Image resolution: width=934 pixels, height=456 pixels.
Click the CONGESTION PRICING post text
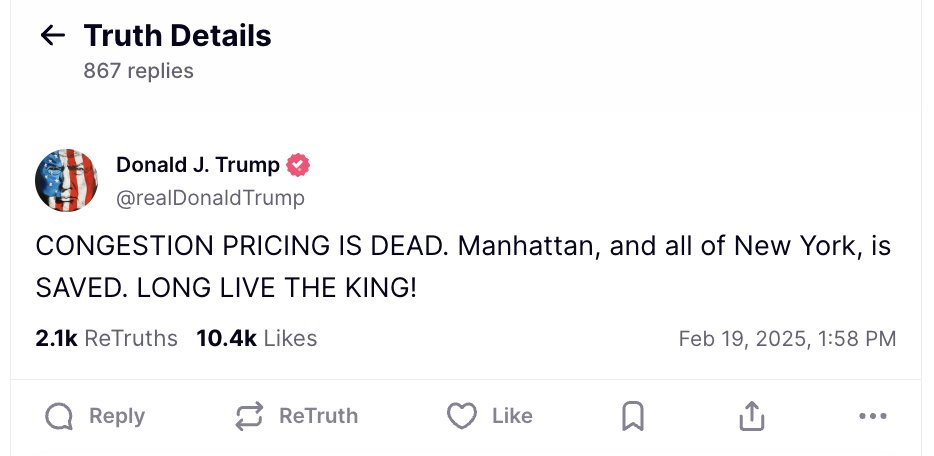click(462, 267)
